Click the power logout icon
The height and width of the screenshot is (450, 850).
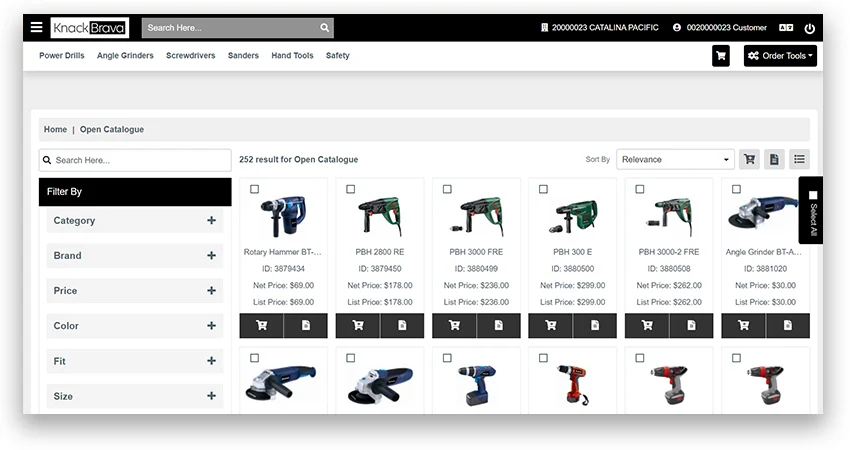(809, 28)
